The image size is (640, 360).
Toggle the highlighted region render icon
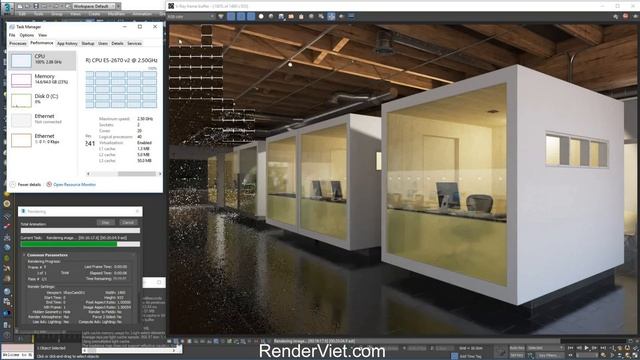(331, 16)
